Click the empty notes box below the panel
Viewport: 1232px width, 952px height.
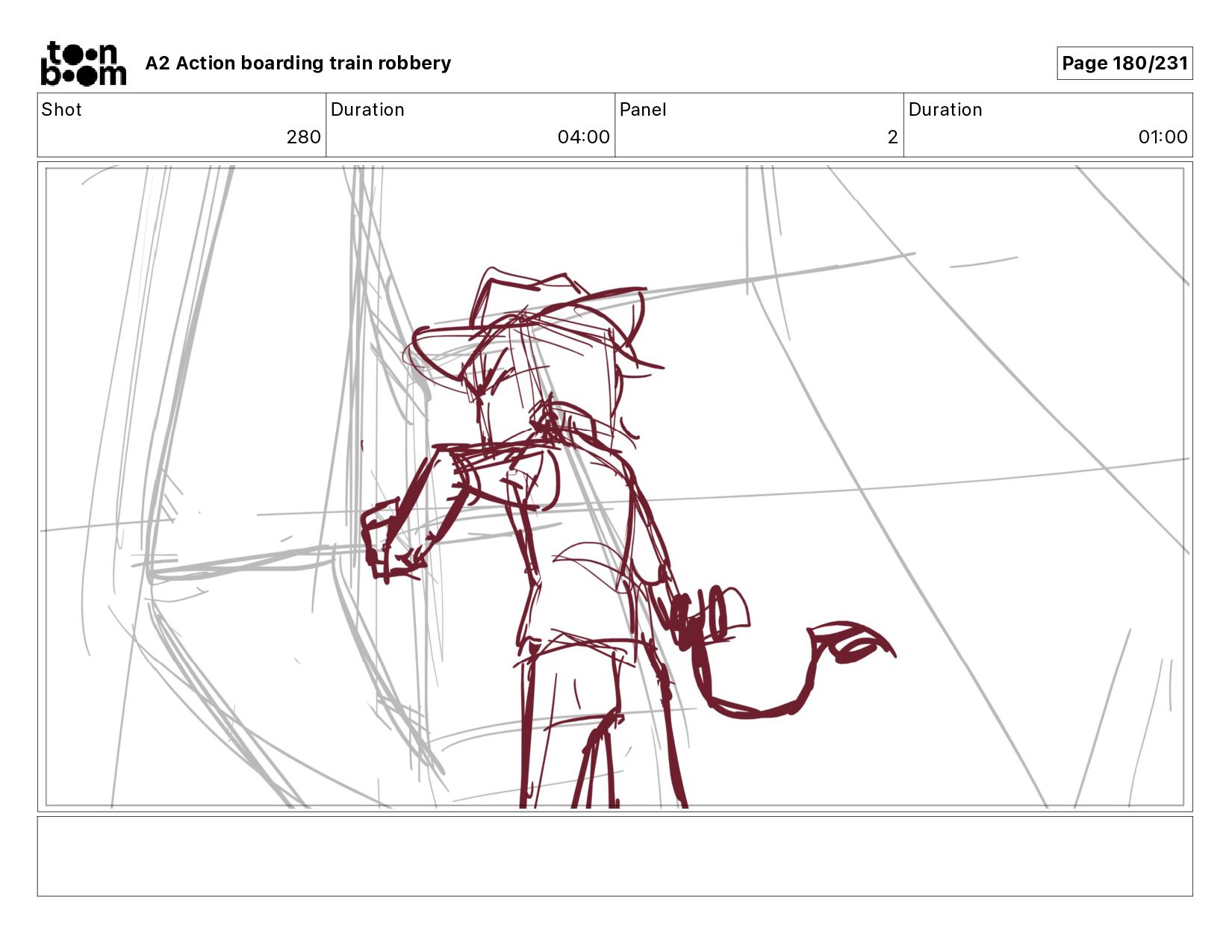point(615,856)
